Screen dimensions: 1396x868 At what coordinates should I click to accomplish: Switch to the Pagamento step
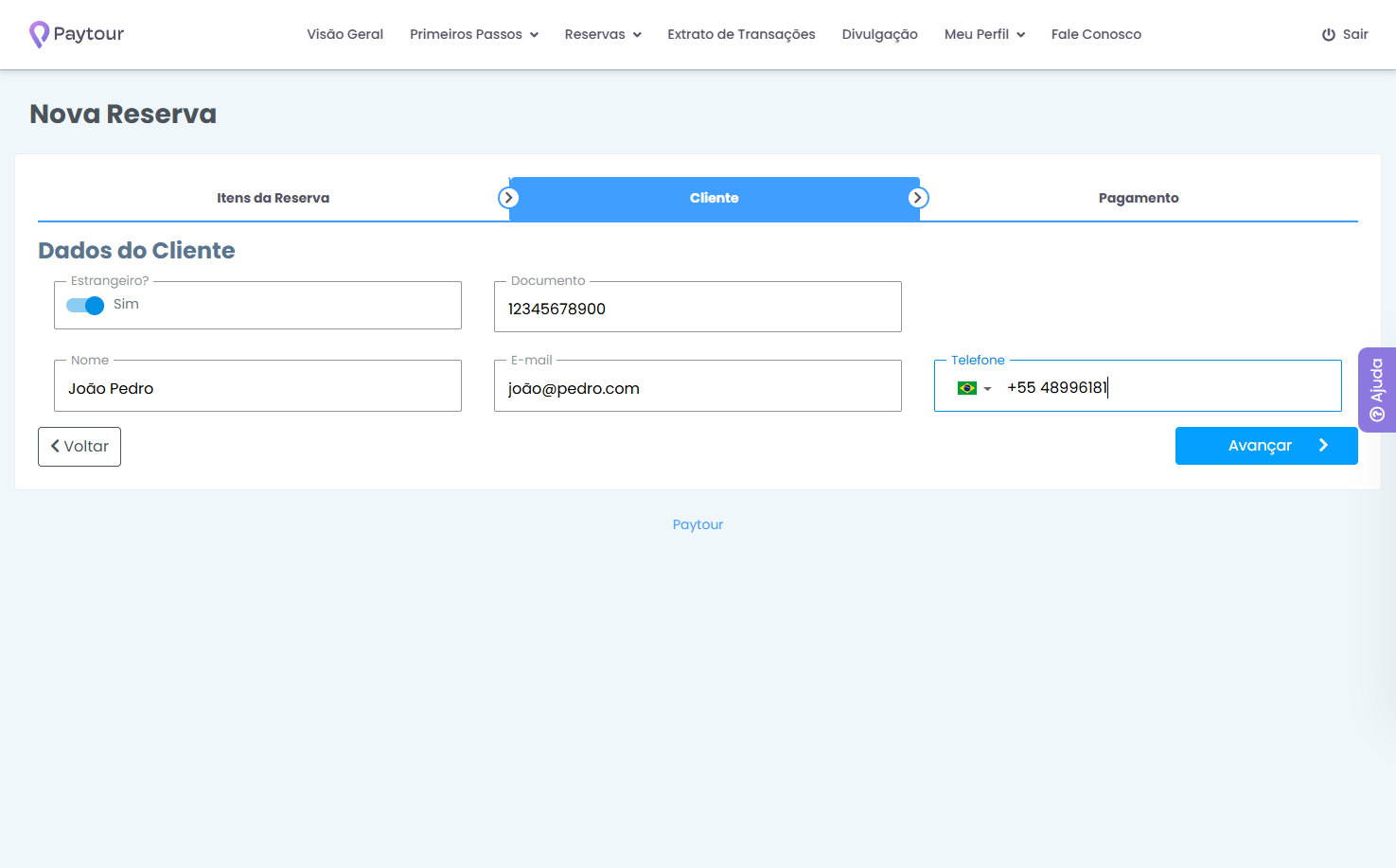(x=1139, y=198)
